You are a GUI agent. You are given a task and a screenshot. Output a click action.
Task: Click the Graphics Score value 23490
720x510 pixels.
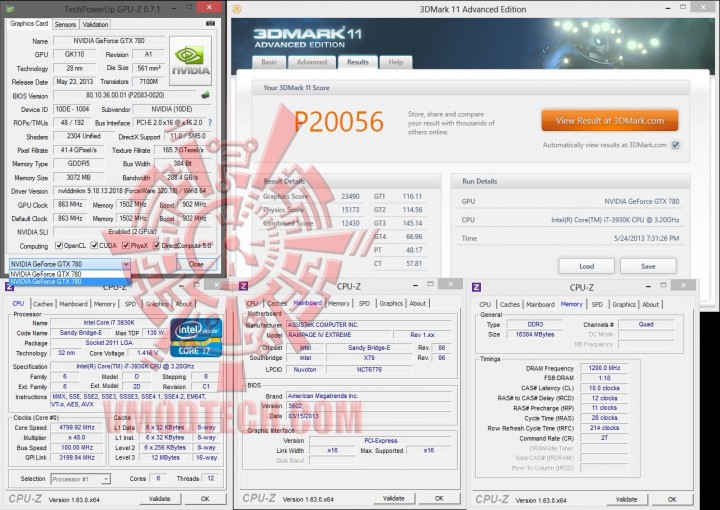coord(350,196)
